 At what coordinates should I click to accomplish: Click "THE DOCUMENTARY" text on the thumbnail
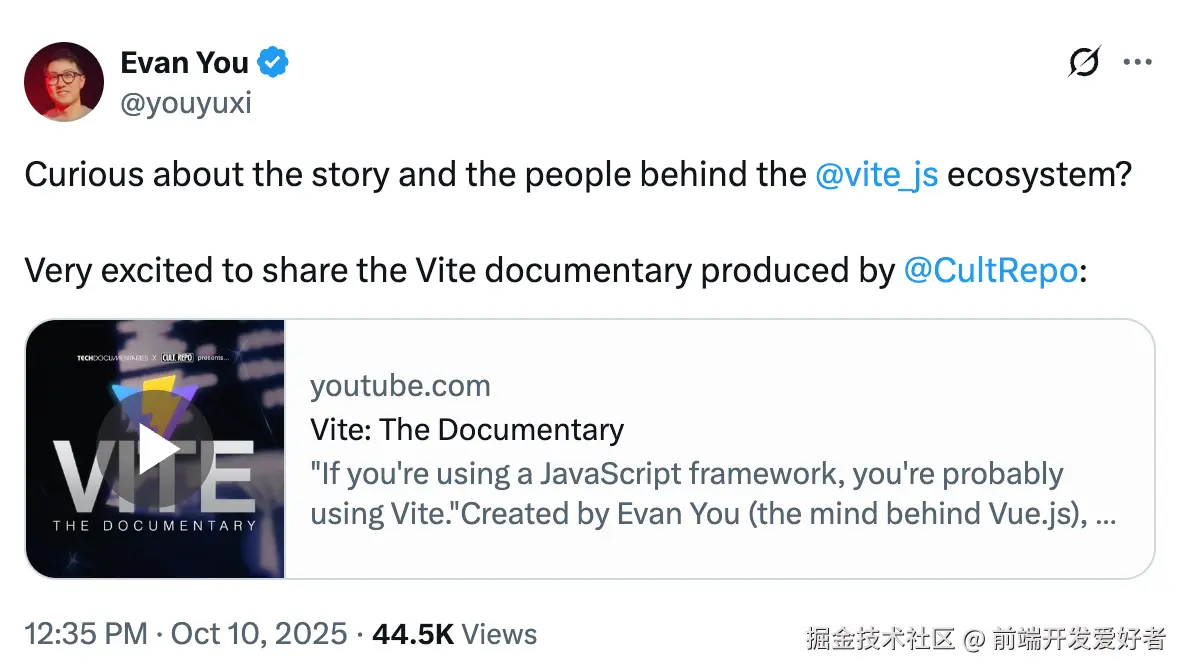click(x=154, y=525)
